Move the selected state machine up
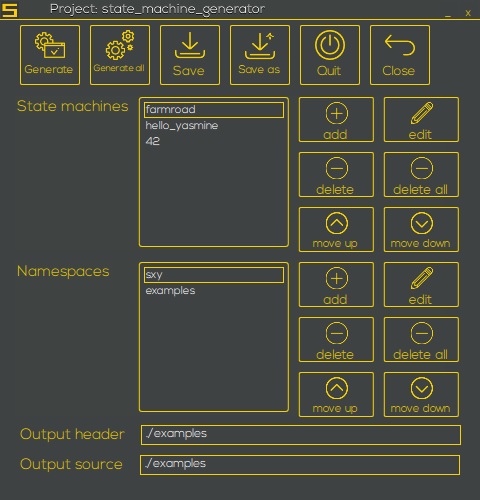480x500 pixels. [336, 230]
